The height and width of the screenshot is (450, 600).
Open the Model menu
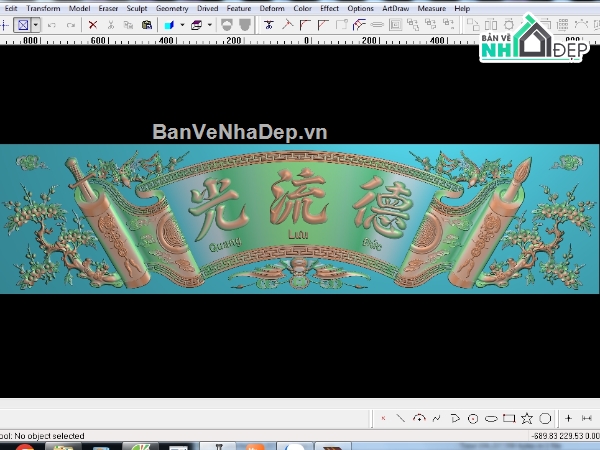[x=79, y=8]
